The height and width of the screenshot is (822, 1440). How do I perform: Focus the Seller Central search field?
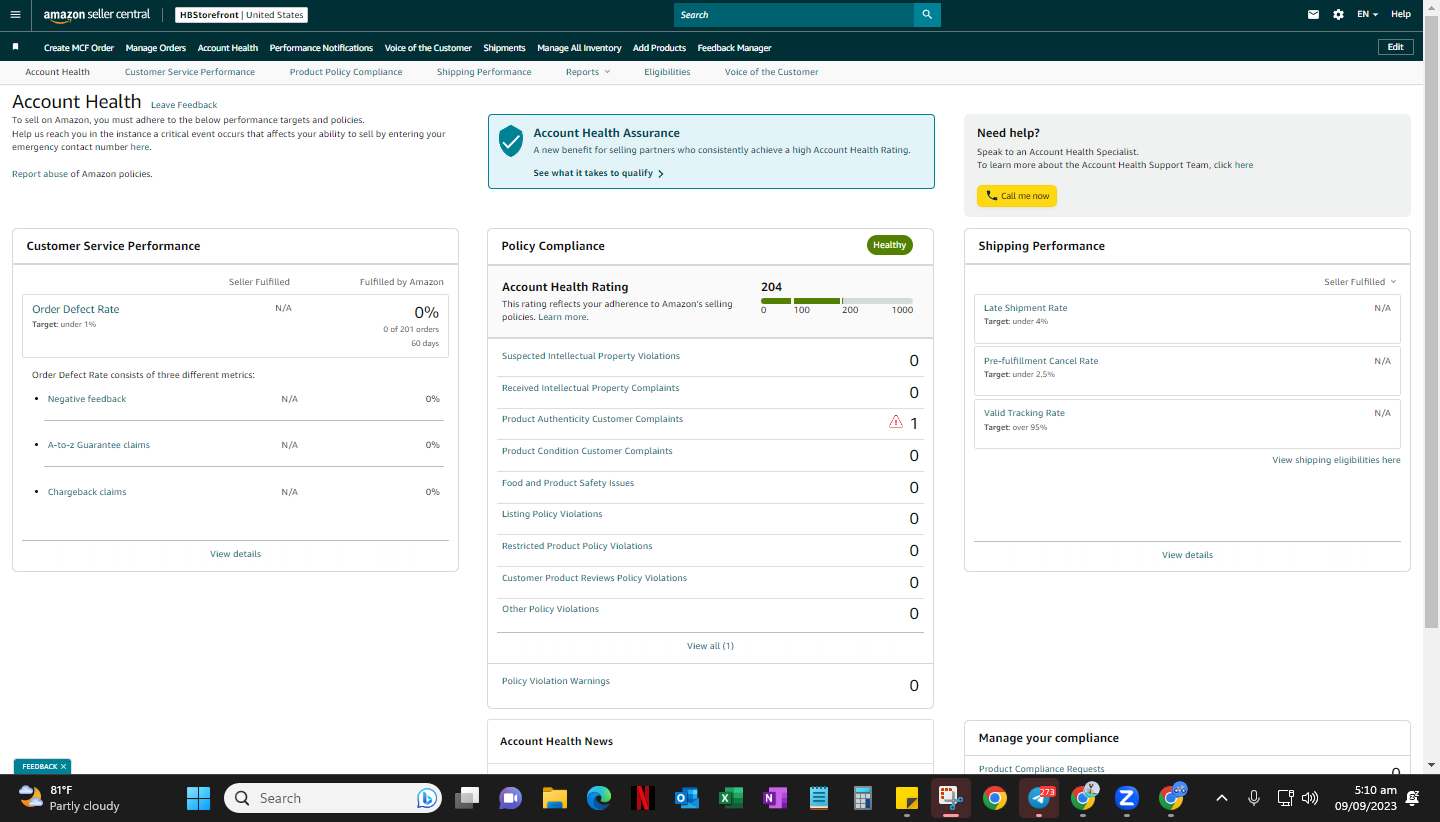tap(794, 15)
